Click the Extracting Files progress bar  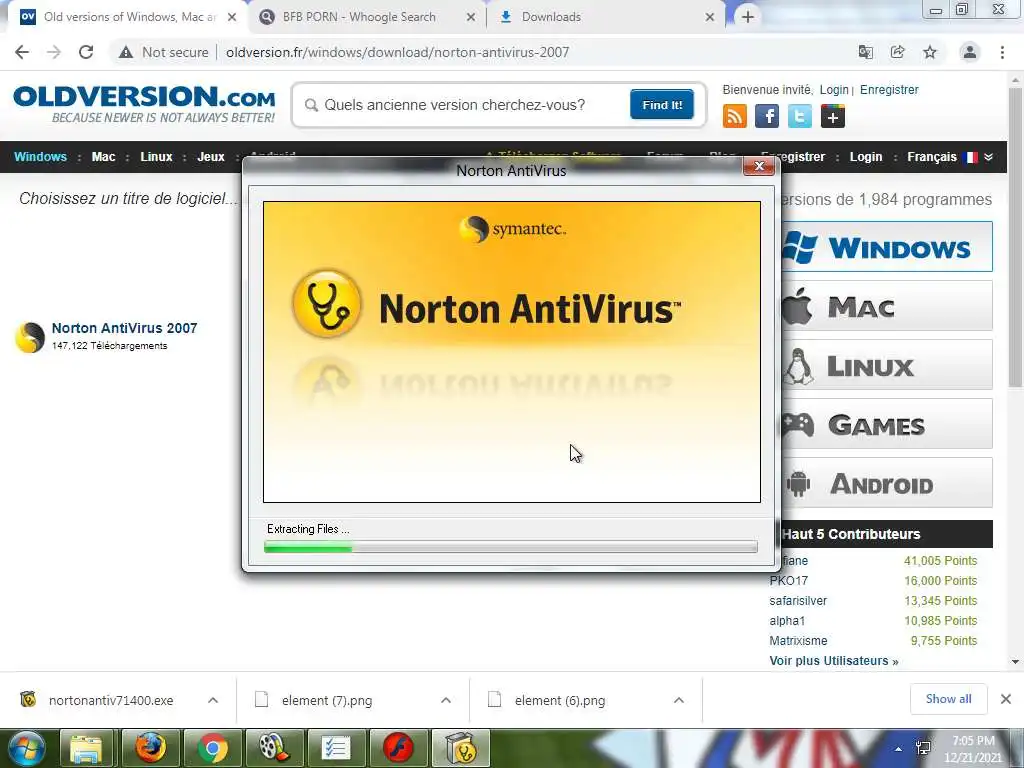click(511, 547)
